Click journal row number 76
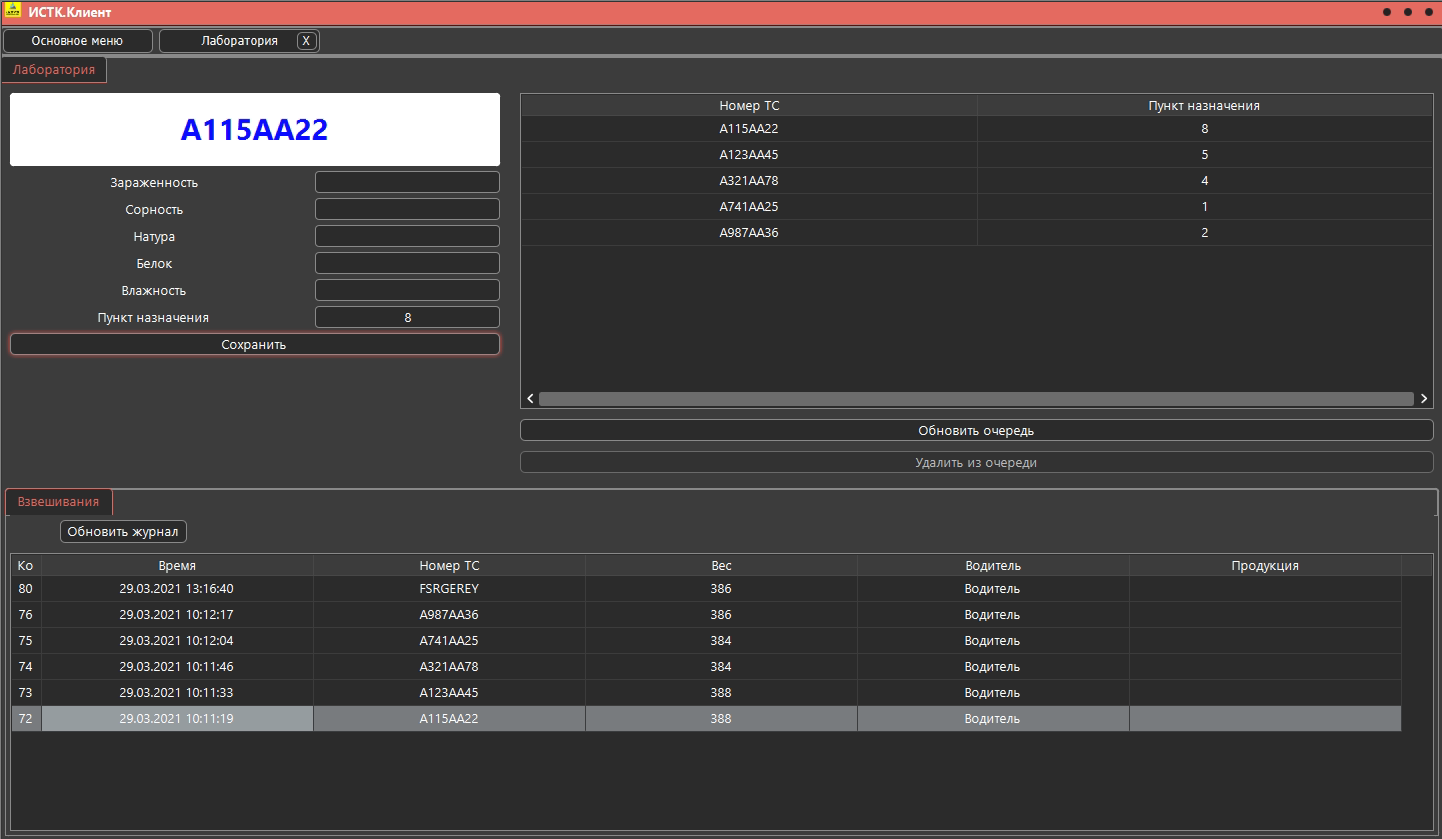 point(26,615)
